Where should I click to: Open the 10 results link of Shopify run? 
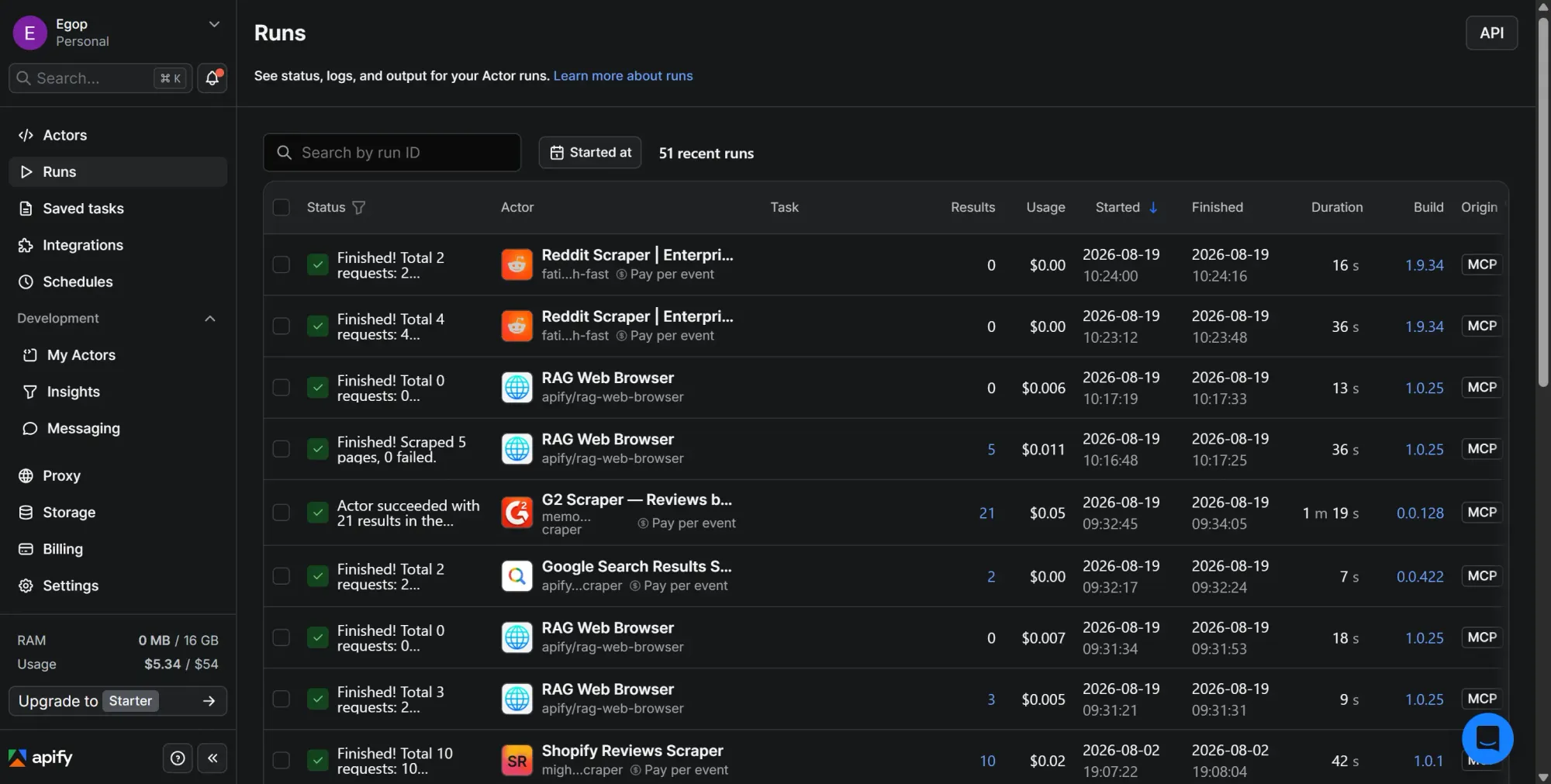click(986, 761)
